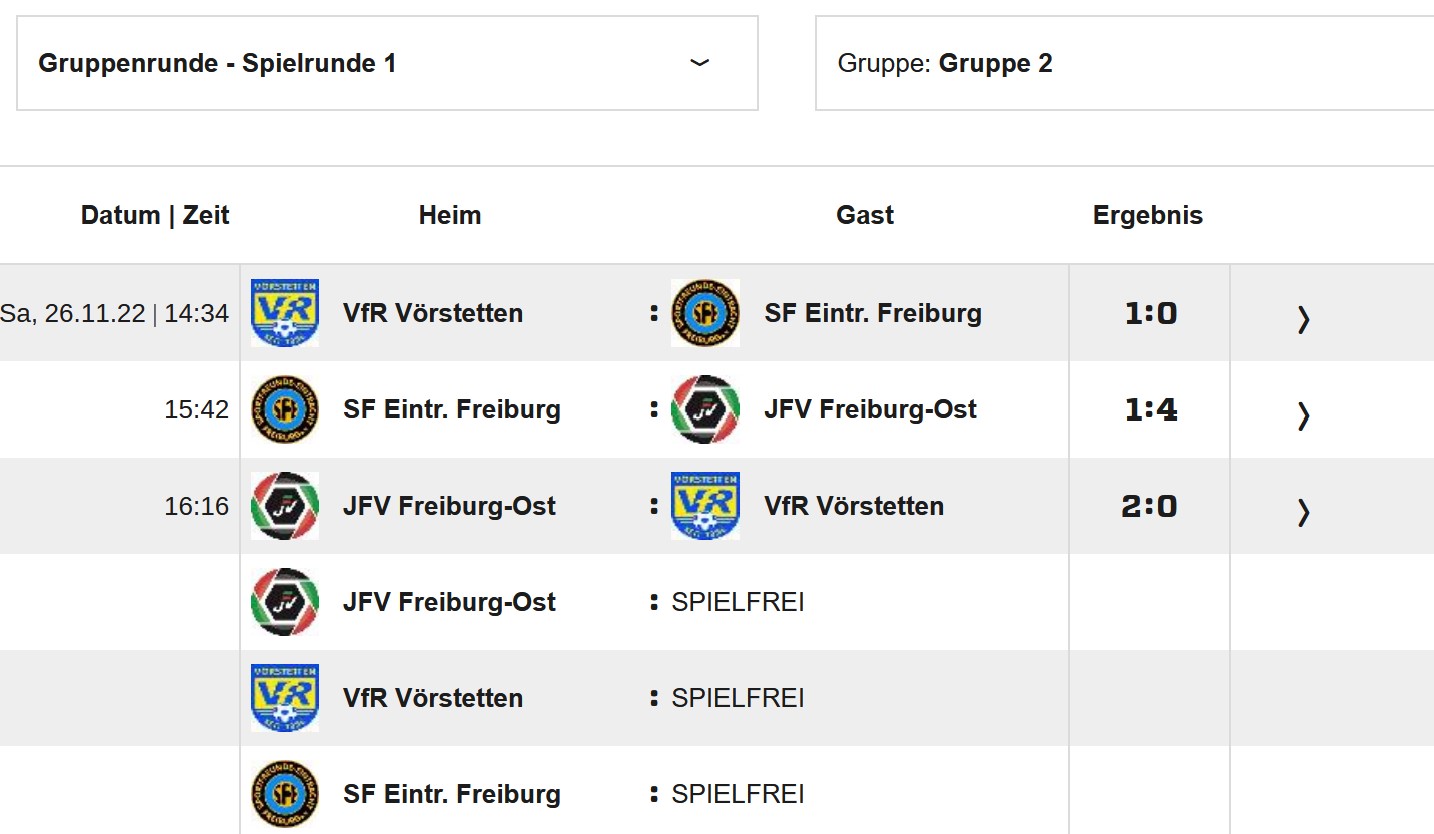
Task: Click SF Eintr. Freiburg home crest at 15:42
Action: (x=285, y=409)
